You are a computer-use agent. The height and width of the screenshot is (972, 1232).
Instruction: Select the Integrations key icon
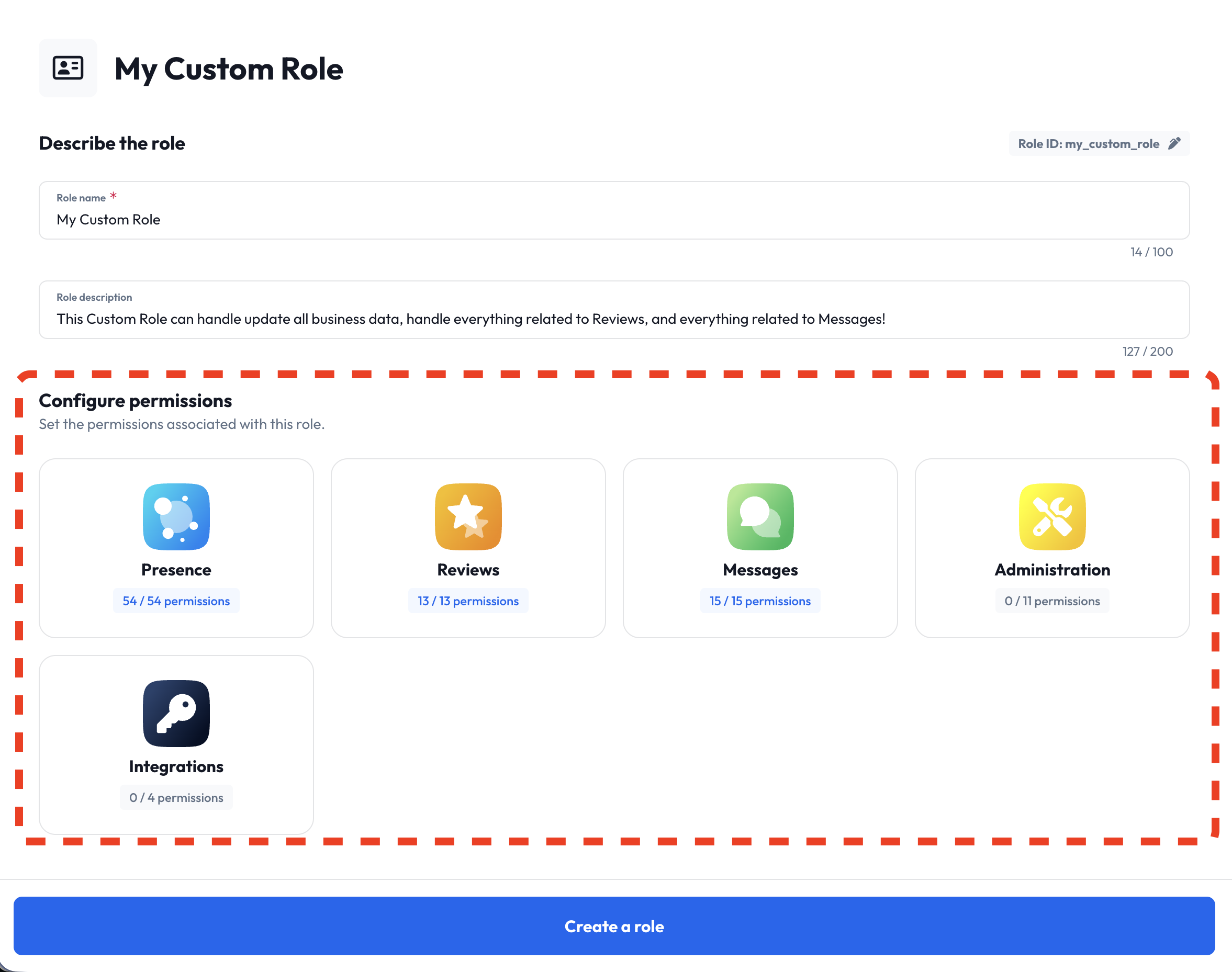[x=176, y=713]
